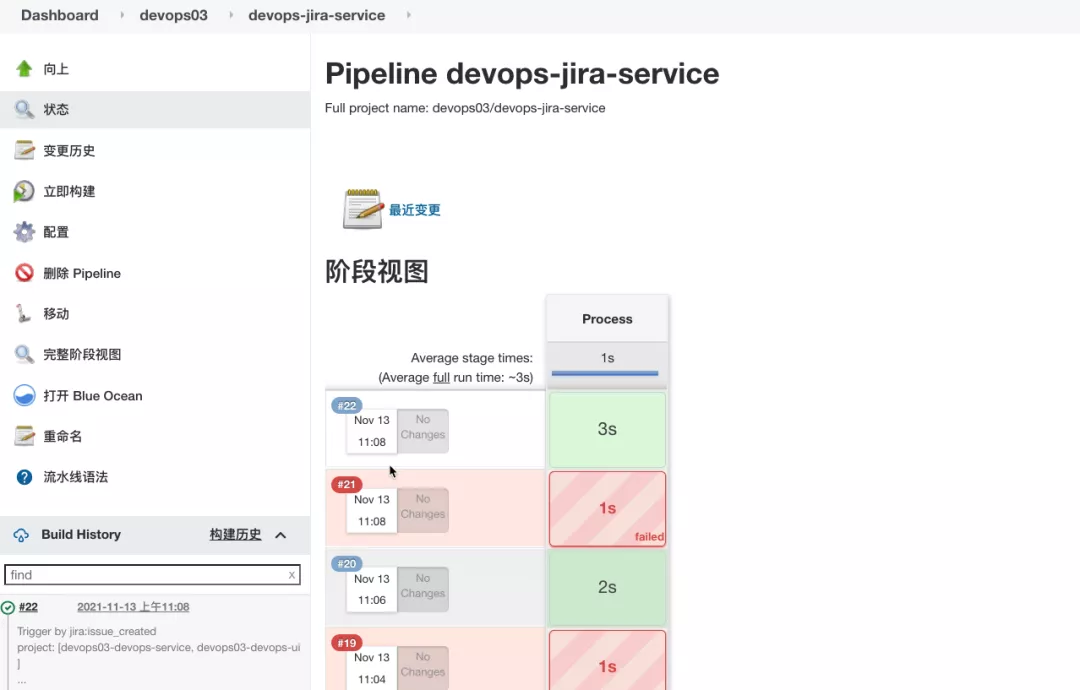Click the clock icon beside 立即构建
This screenshot has height=690, width=1080.
(x=24, y=191)
